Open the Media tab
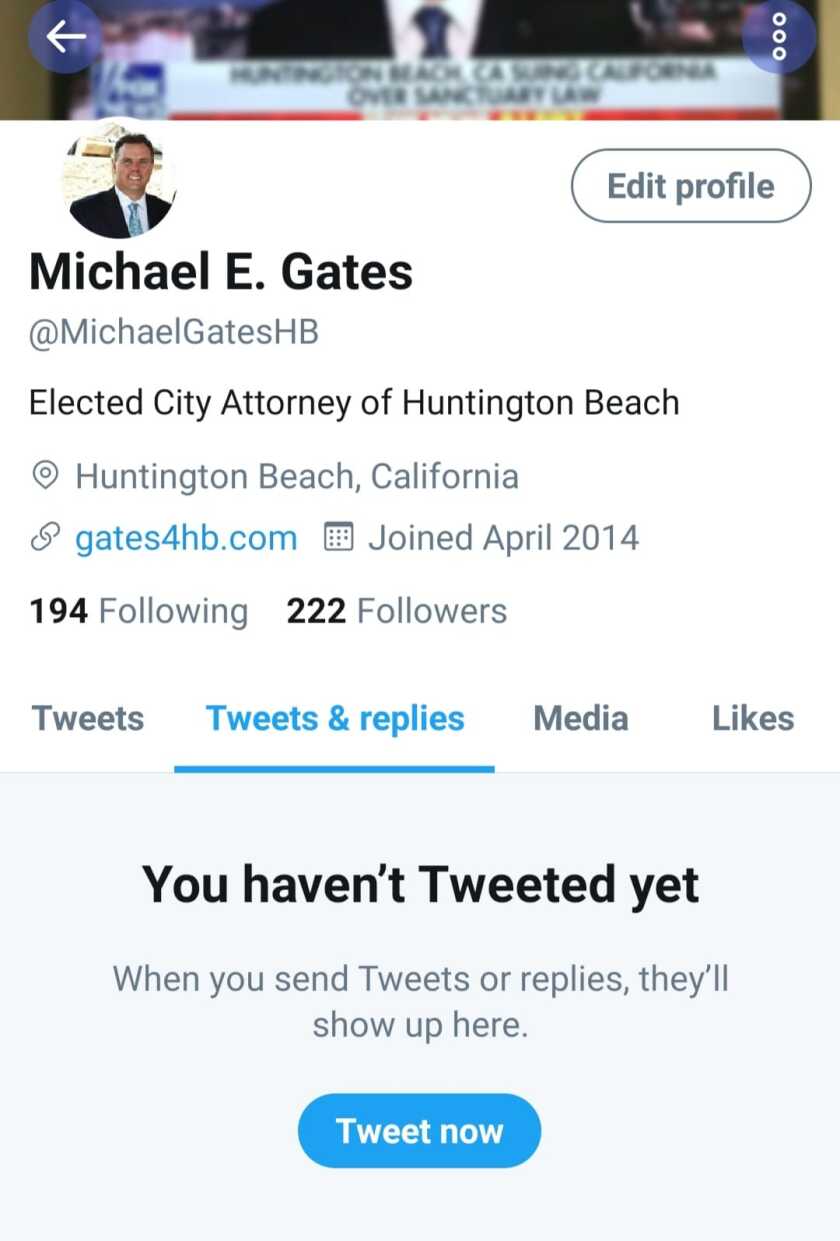Image resolution: width=840 pixels, height=1241 pixels. click(x=581, y=719)
